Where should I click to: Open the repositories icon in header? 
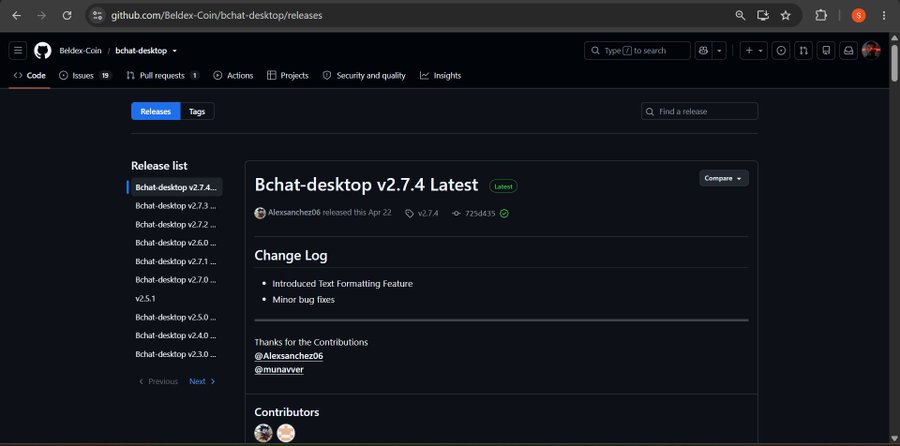(x=826, y=51)
